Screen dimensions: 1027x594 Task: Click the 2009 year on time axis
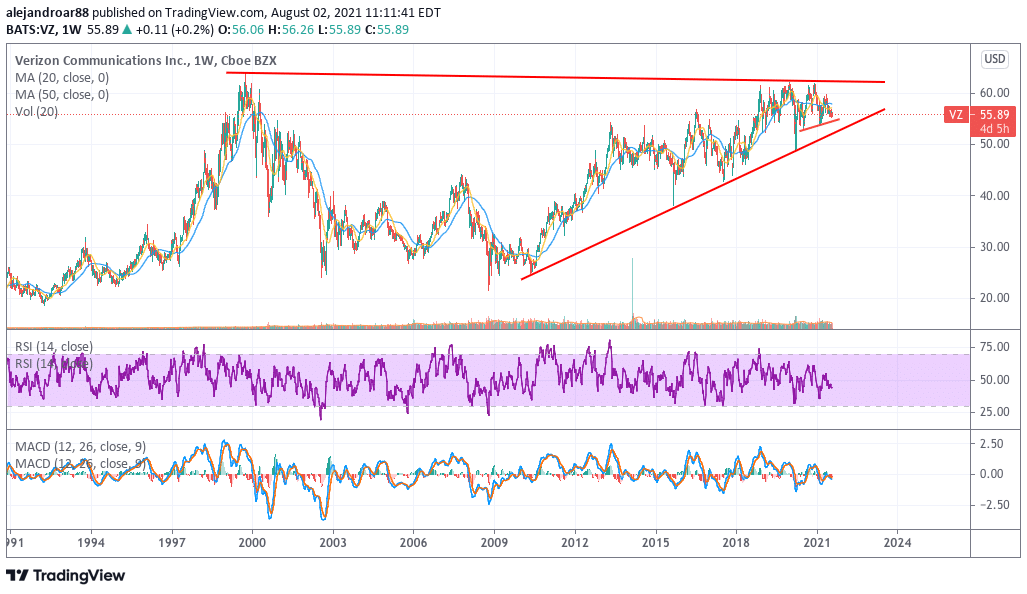pyautogui.click(x=495, y=542)
